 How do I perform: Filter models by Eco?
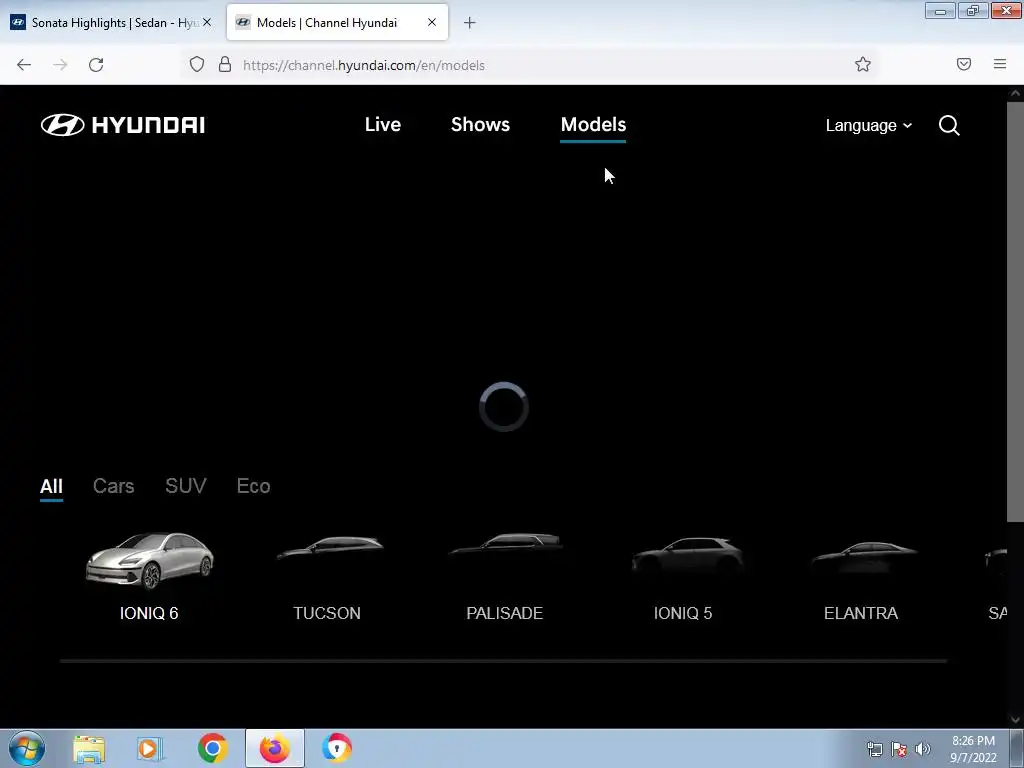(x=253, y=486)
